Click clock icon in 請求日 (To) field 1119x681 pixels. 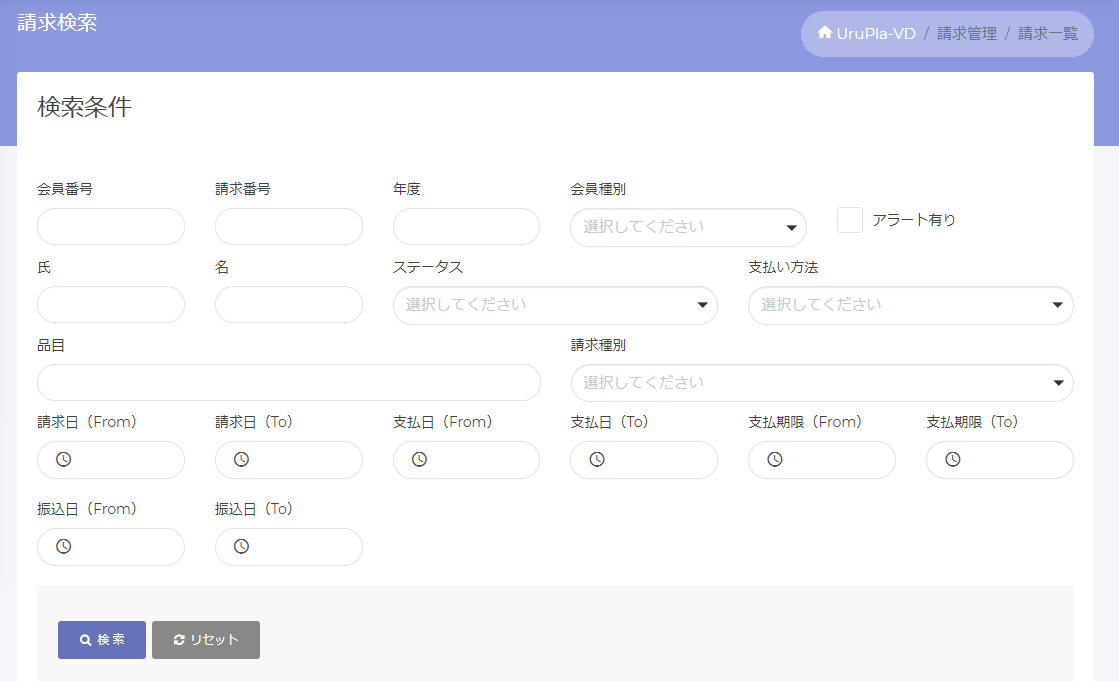click(x=241, y=460)
